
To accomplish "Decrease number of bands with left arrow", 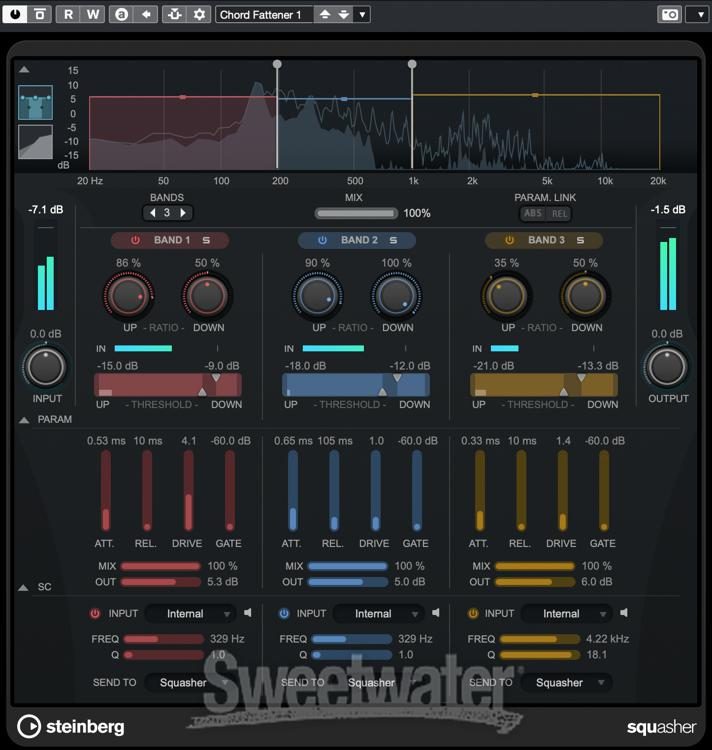I will [153, 213].
